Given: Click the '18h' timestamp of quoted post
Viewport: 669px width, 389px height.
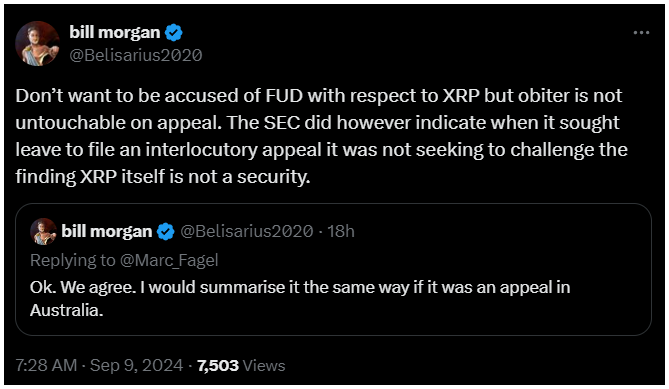Looking at the screenshot, I should tap(341, 231).
